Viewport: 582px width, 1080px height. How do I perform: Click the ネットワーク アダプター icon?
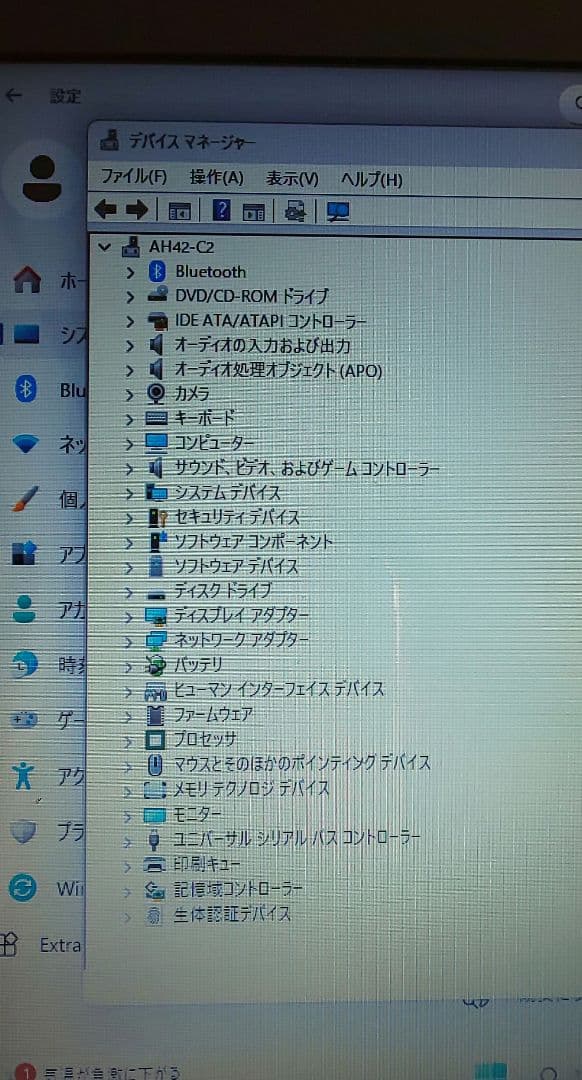tap(156, 641)
